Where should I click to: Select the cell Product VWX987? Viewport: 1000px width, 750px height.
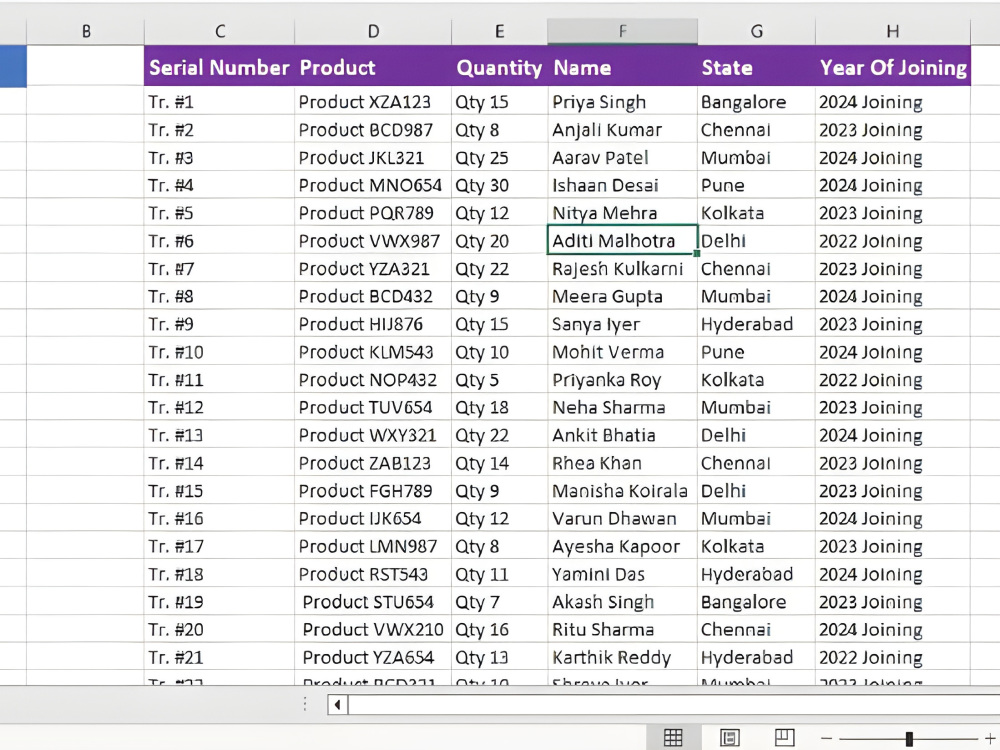tap(373, 240)
